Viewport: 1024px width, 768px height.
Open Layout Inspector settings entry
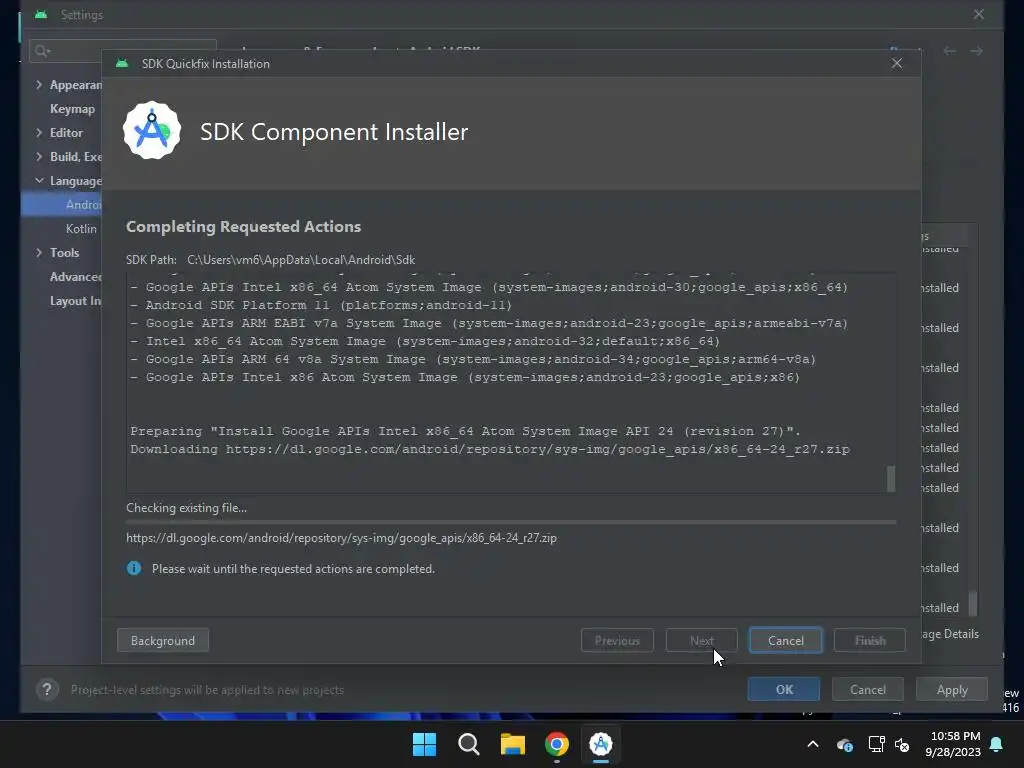click(x=76, y=301)
